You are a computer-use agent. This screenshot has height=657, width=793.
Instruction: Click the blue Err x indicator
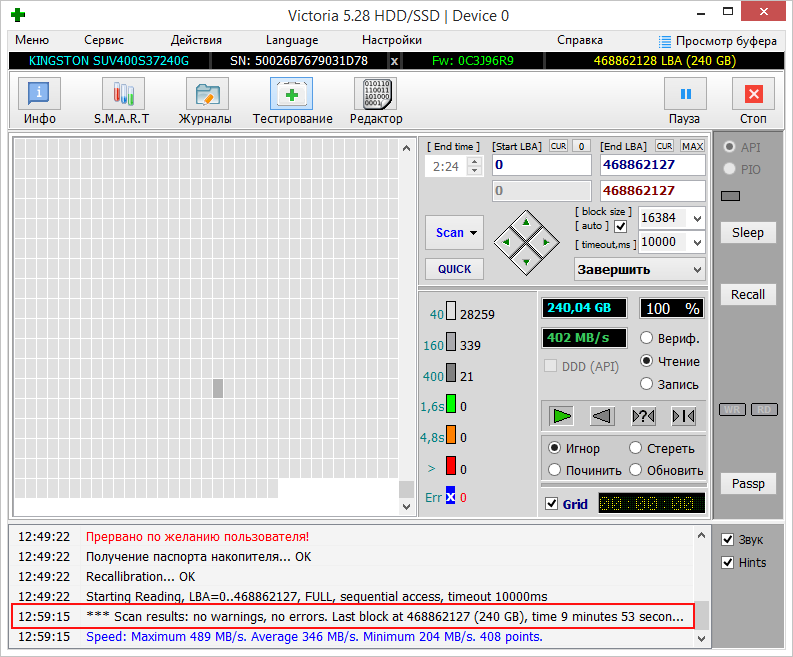point(450,496)
